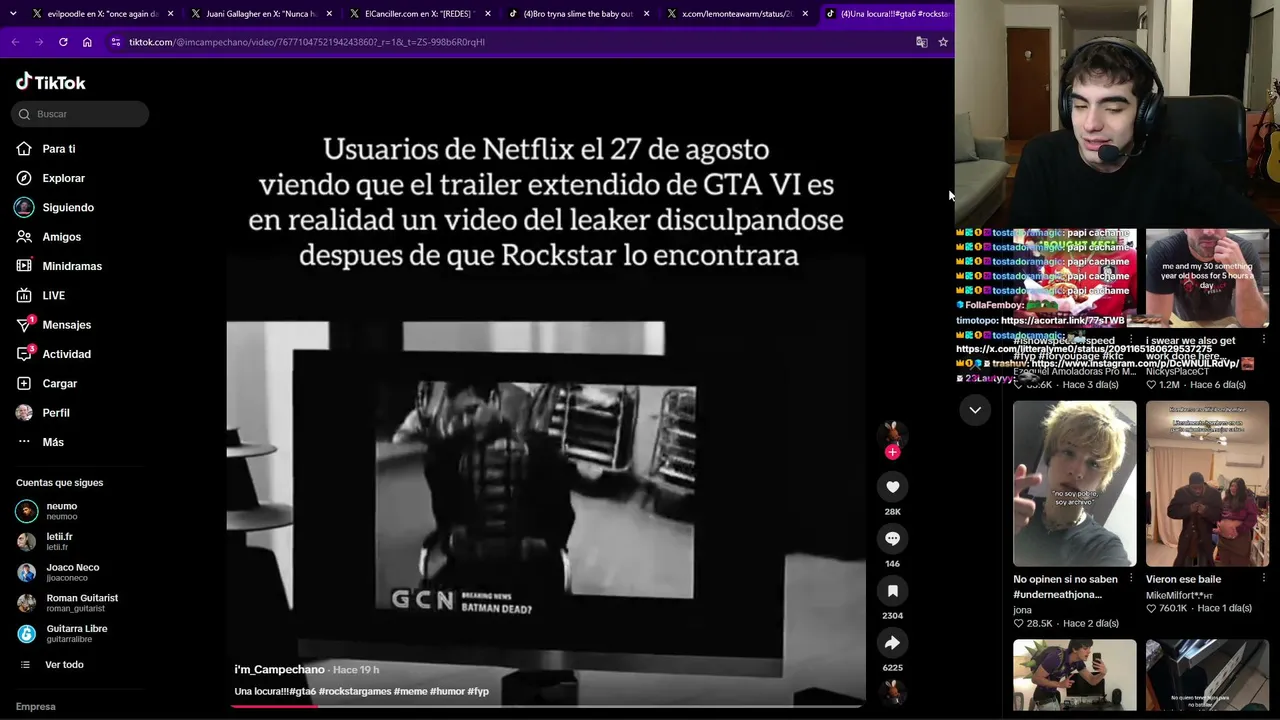The image size is (1280, 720).
Task: Open the "30 something year old boss" thumbnail
Action: [1208, 278]
